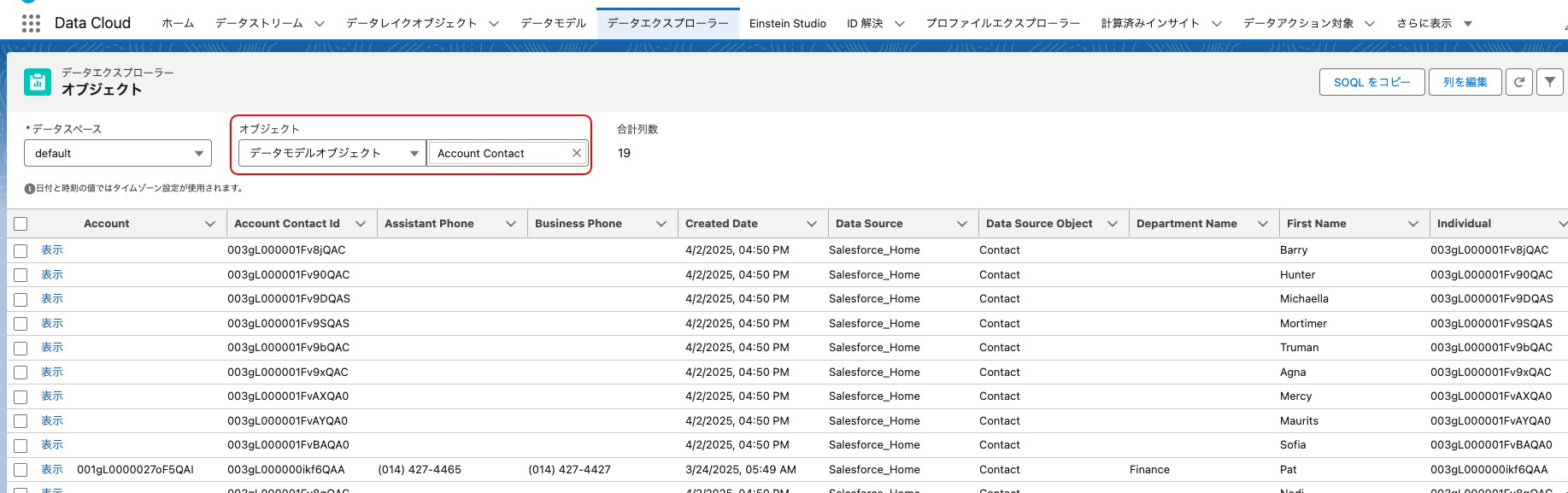Check the row for 003gL000001Fv9xQAC
The height and width of the screenshot is (493, 1568).
pyautogui.click(x=21, y=373)
